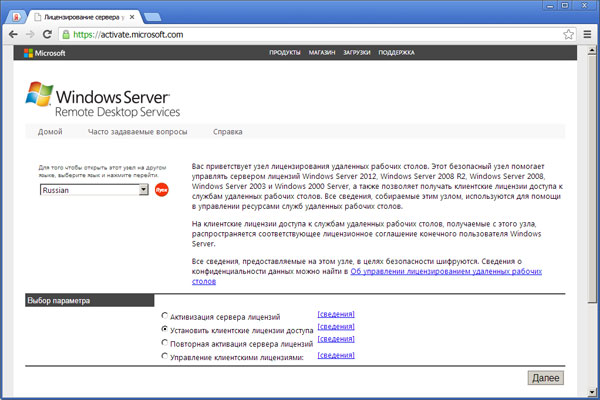This screenshot has height=400, width=600.
Task: Open the Chrome hamburger menu
Action: click(x=587, y=34)
